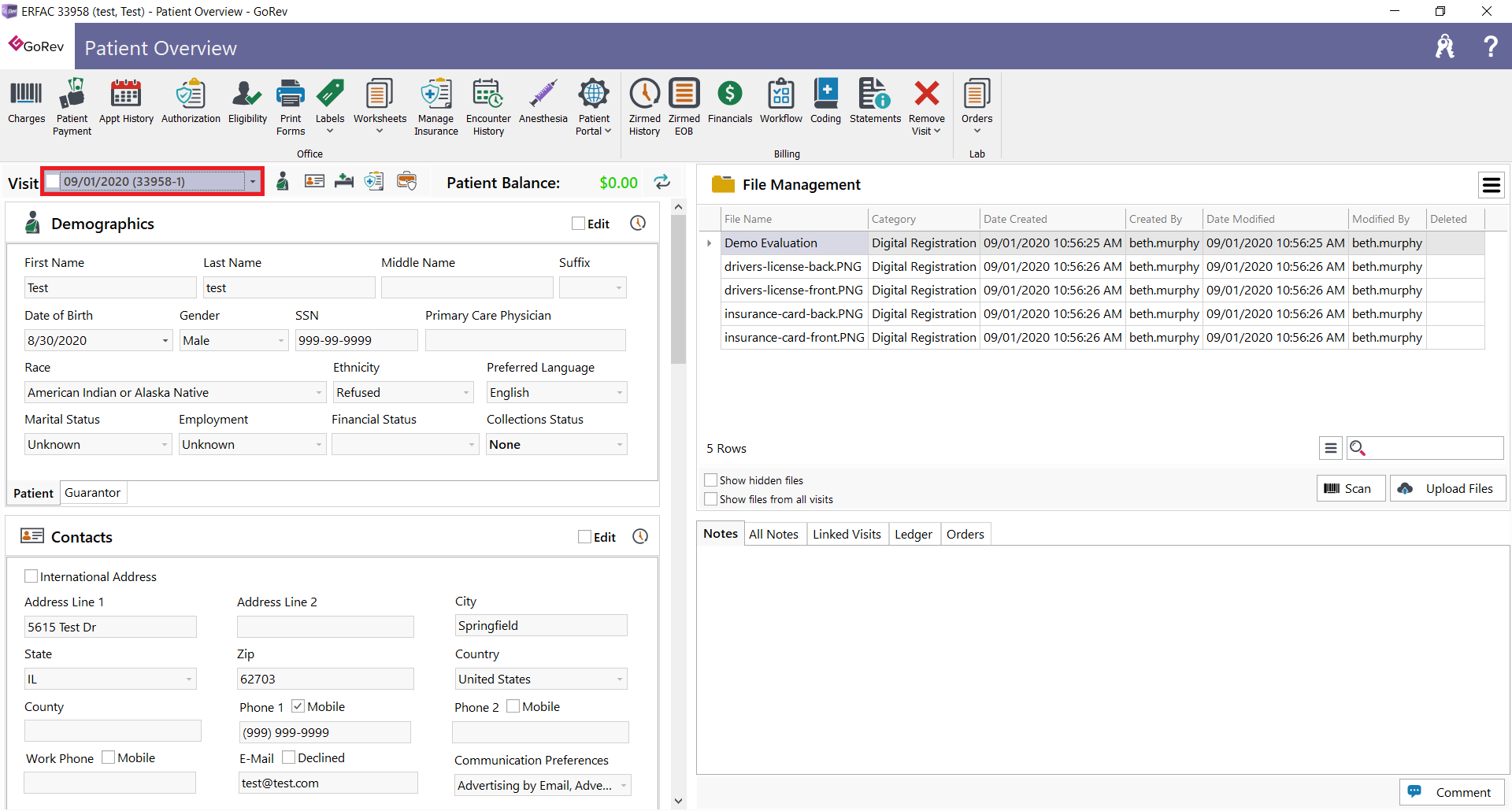The height and width of the screenshot is (811, 1512).
Task: Open Collections Status dropdown
Action: [x=619, y=444]
